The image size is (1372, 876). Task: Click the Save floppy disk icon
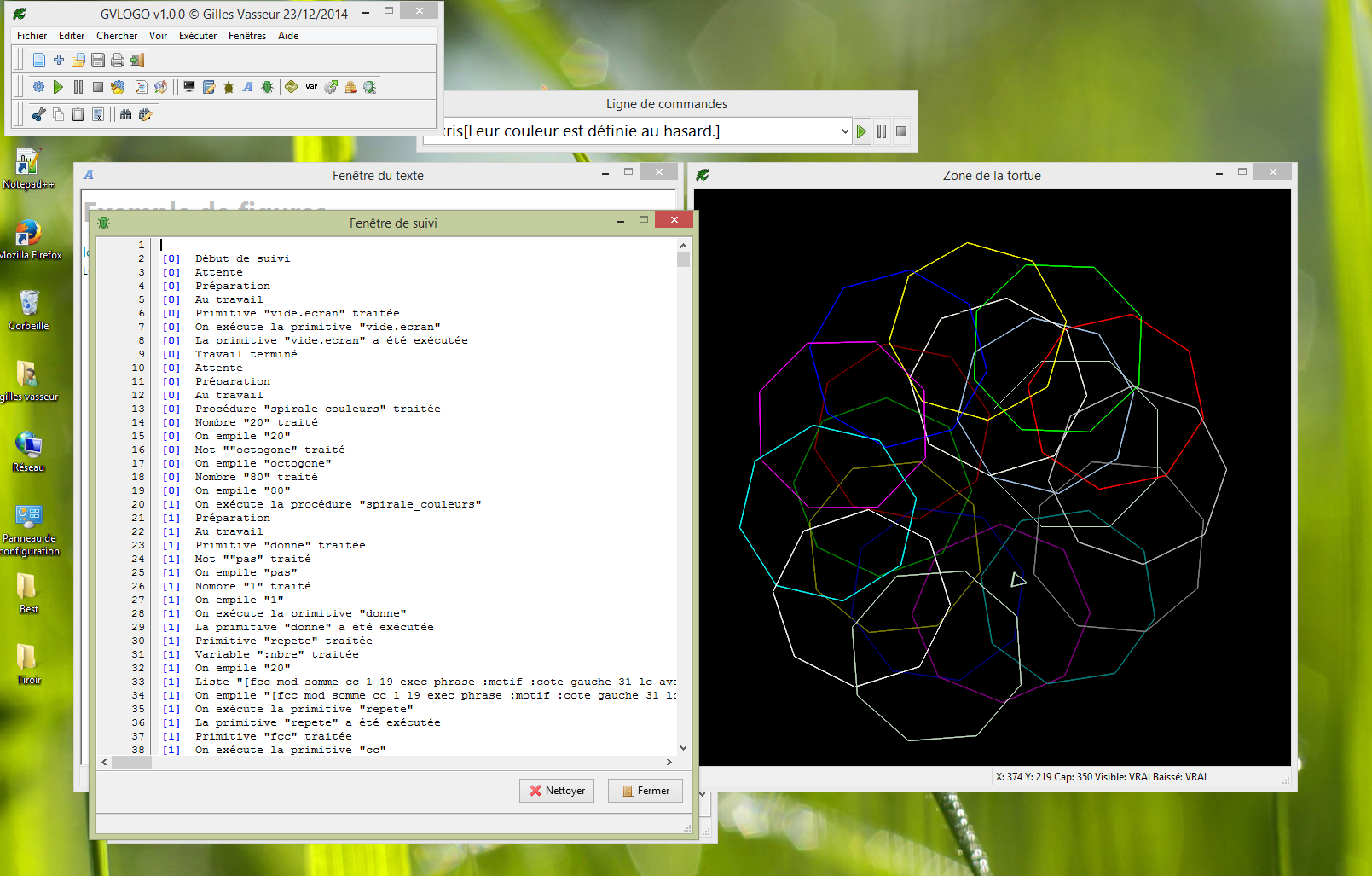tap(98, 60)
